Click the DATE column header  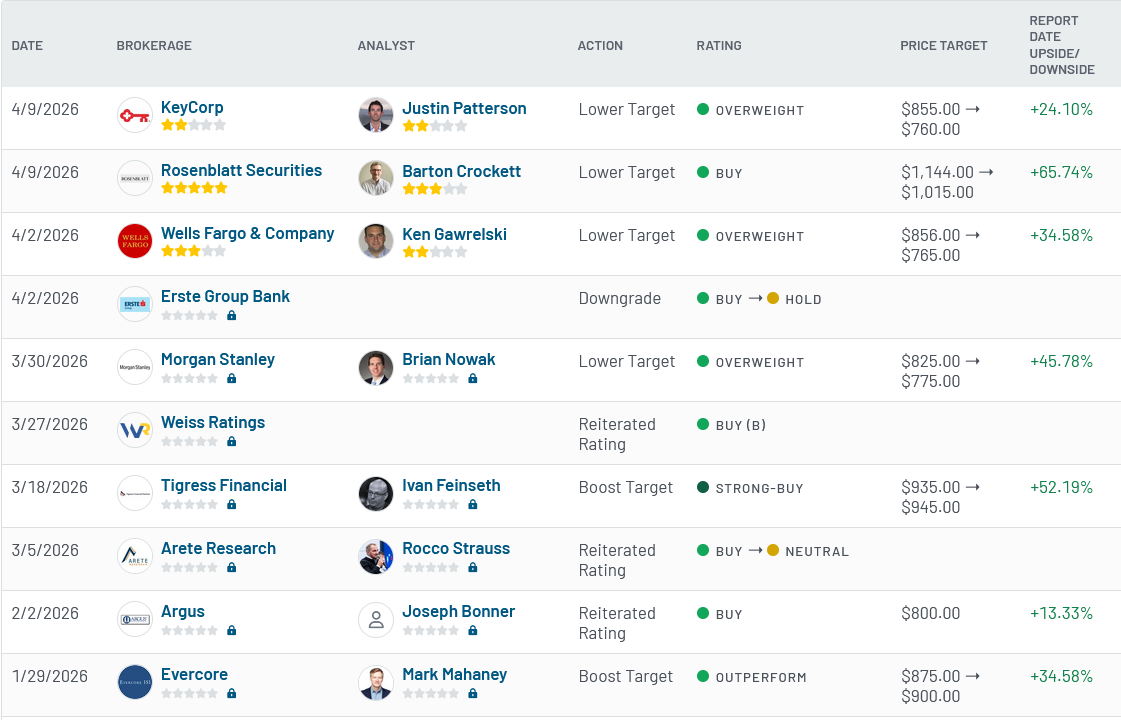click(27, 45)
